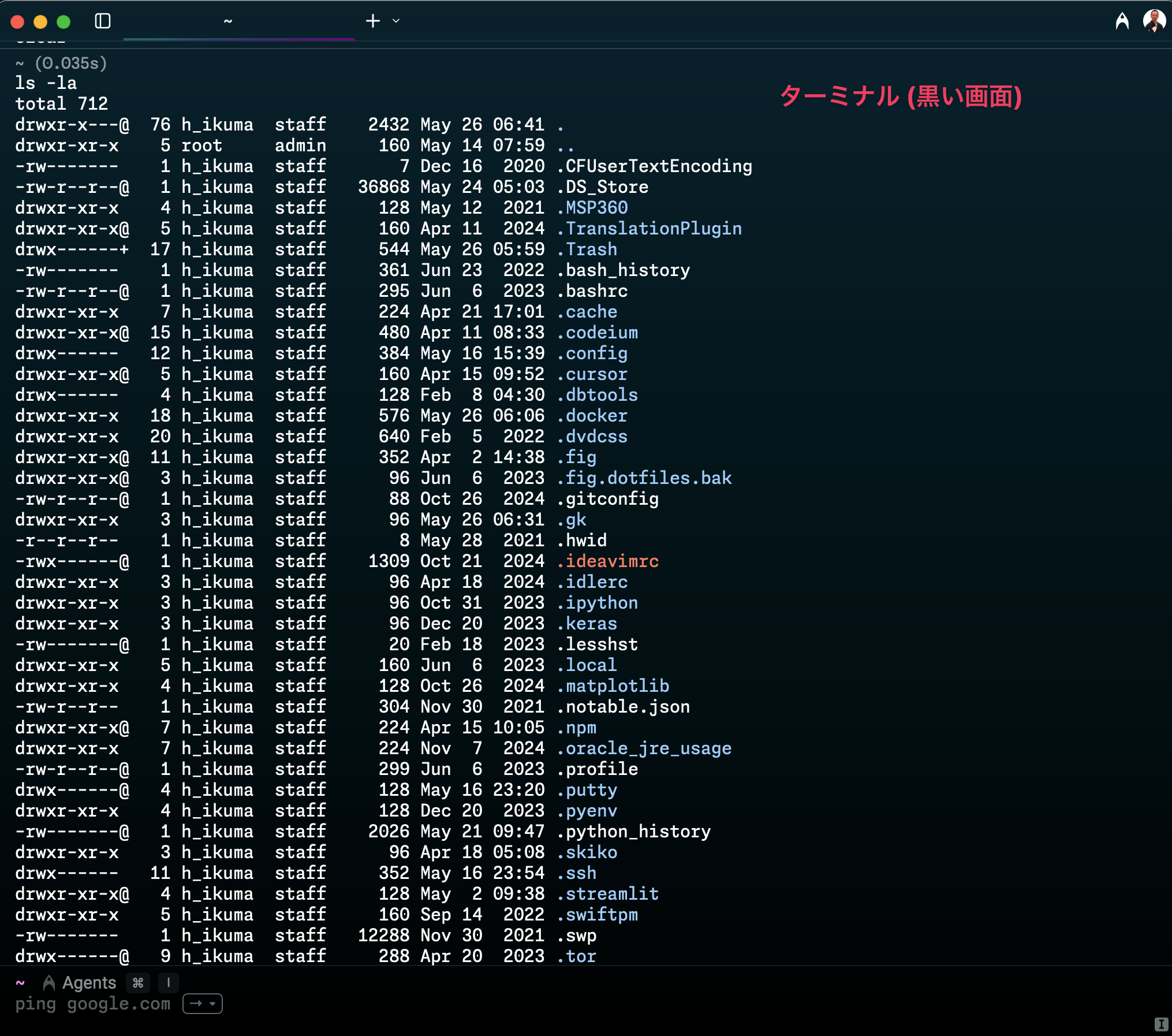
Task: Click the .CFUserTextEncoding file name
Action: click(x=654, y=166)
